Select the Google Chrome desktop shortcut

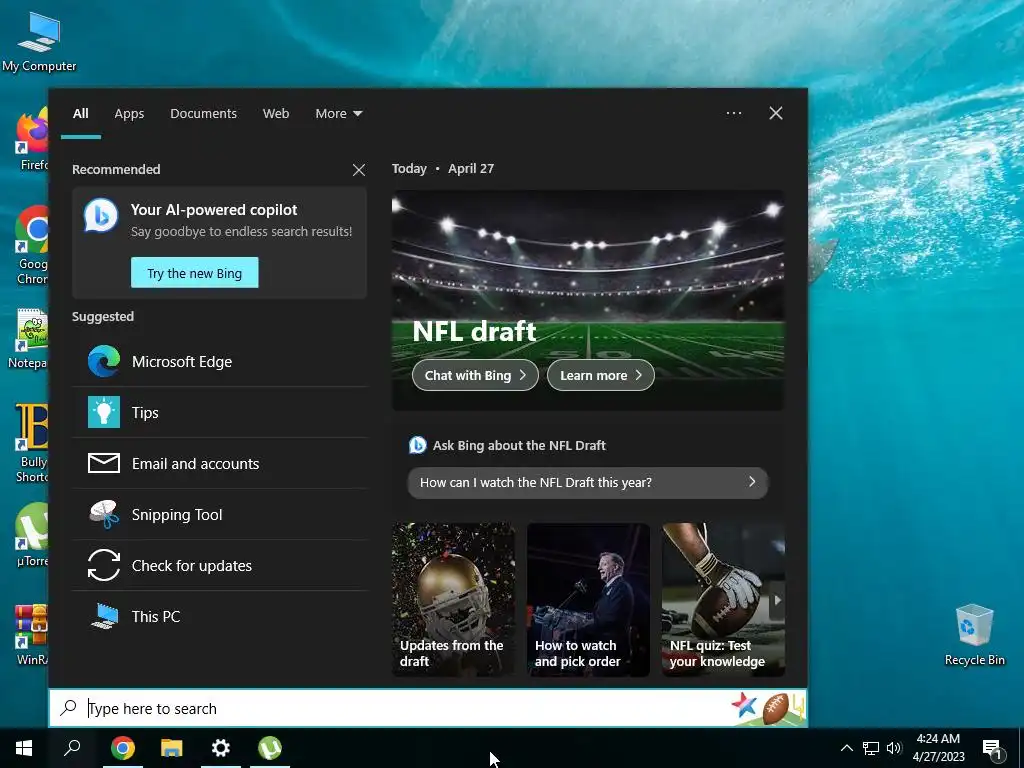tap(31, 246)
